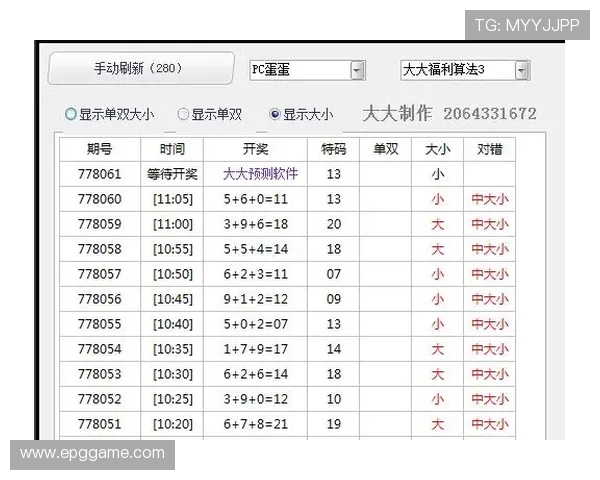Select issue number 778051 cell
Viewport: 600px width, 480px height.
(x=100, y=424)
